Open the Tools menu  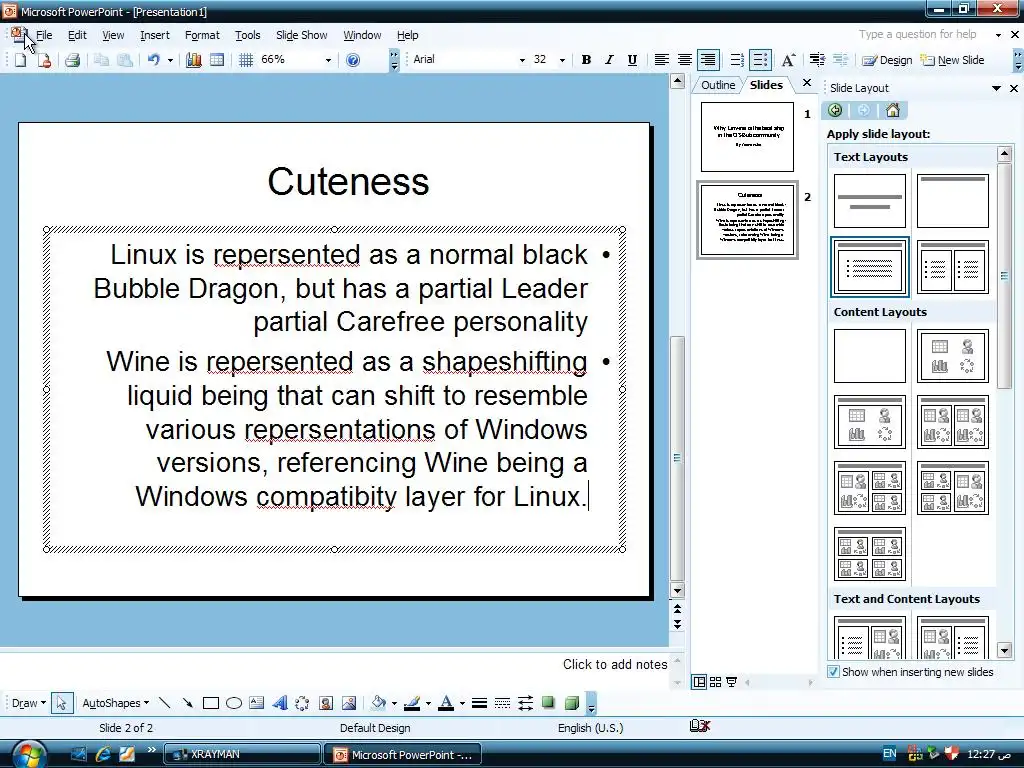[248, 35]
